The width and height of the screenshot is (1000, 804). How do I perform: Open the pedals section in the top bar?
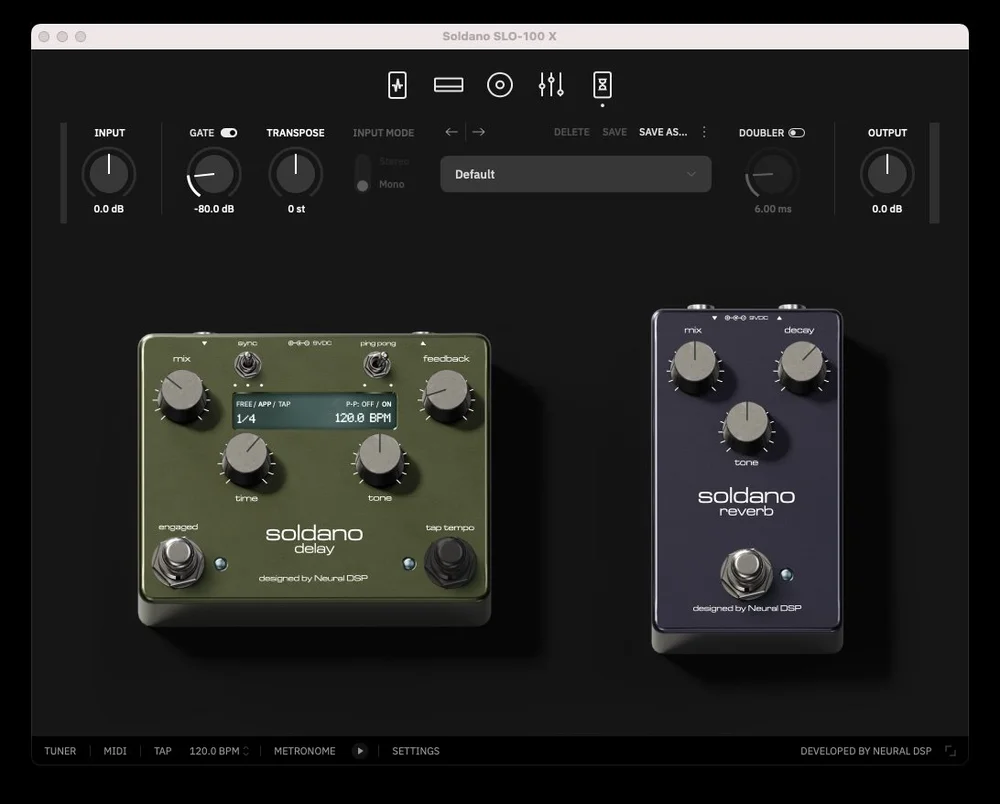pyautogui.click(x=397, y=85)
